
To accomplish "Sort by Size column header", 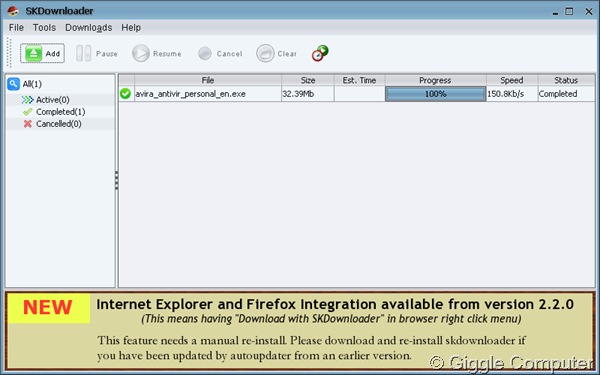I will 308,80.
